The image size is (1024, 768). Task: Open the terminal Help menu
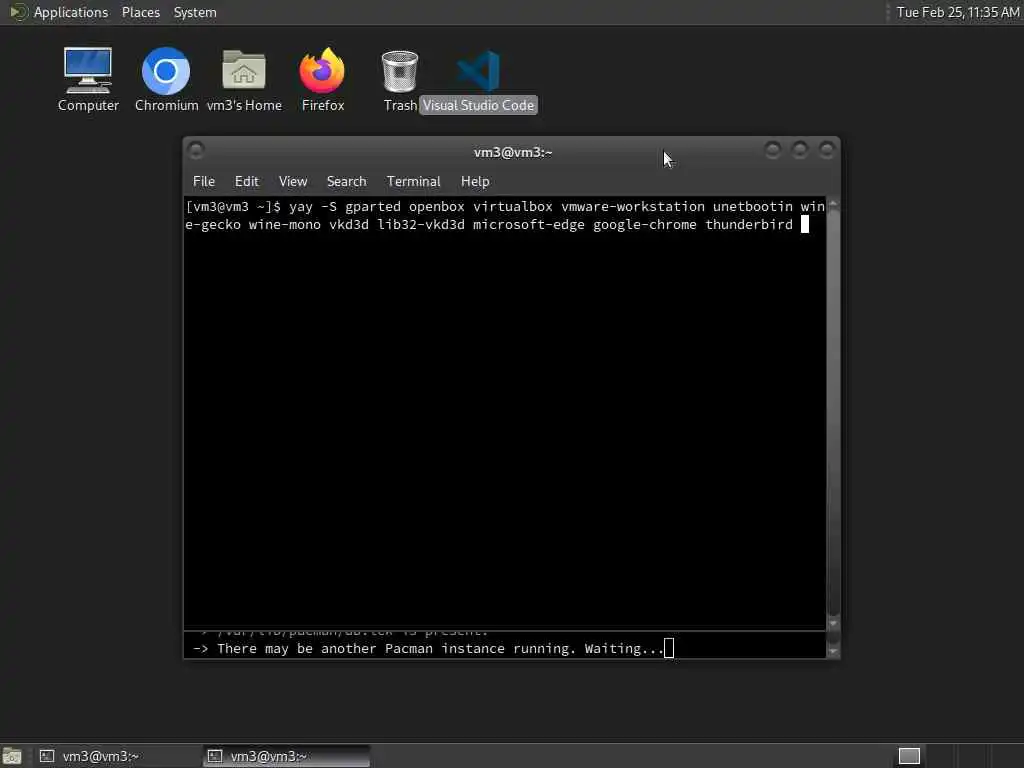point(475,182)
